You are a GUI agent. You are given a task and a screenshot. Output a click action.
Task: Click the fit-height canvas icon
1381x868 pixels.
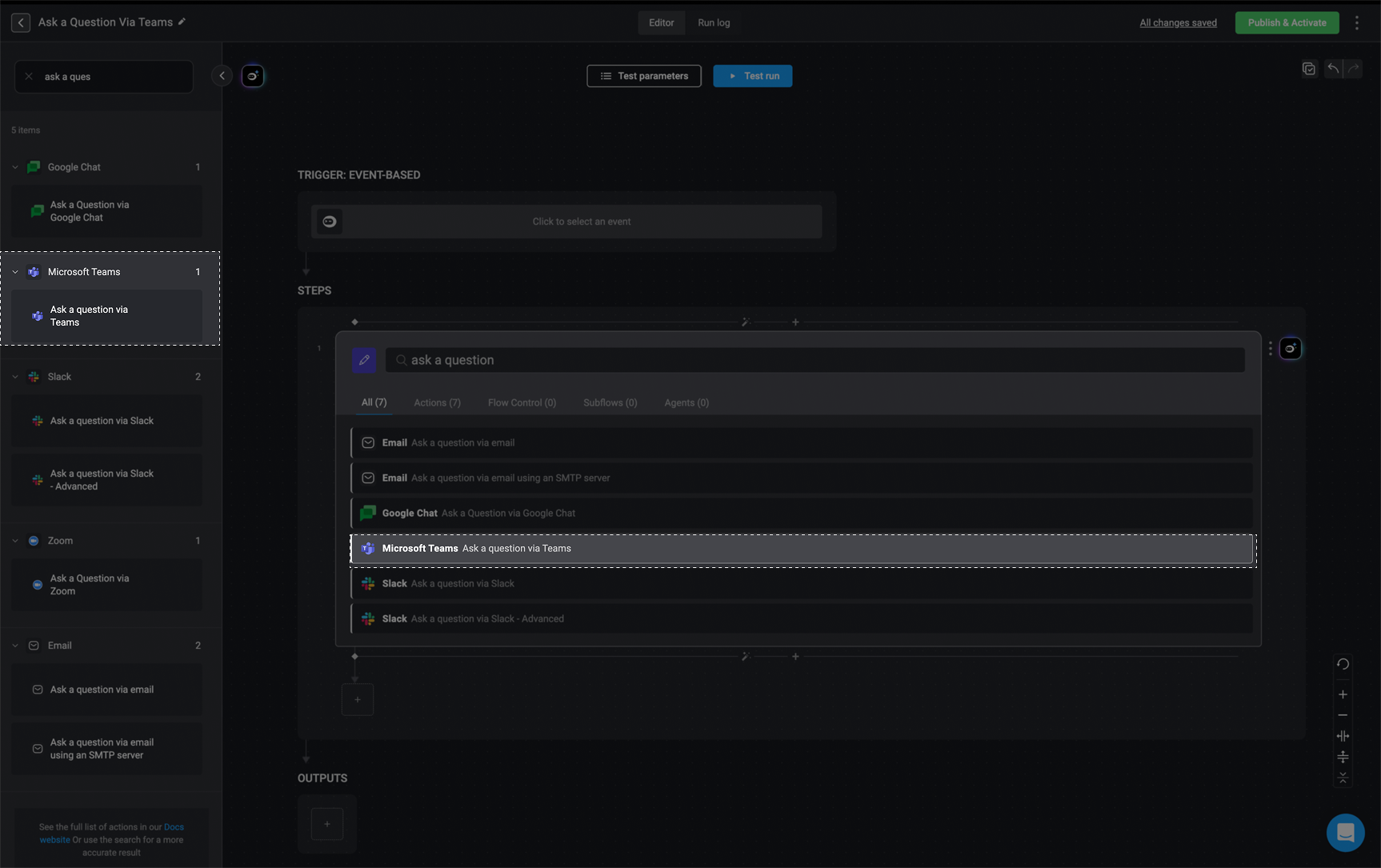coord(1343,757)
